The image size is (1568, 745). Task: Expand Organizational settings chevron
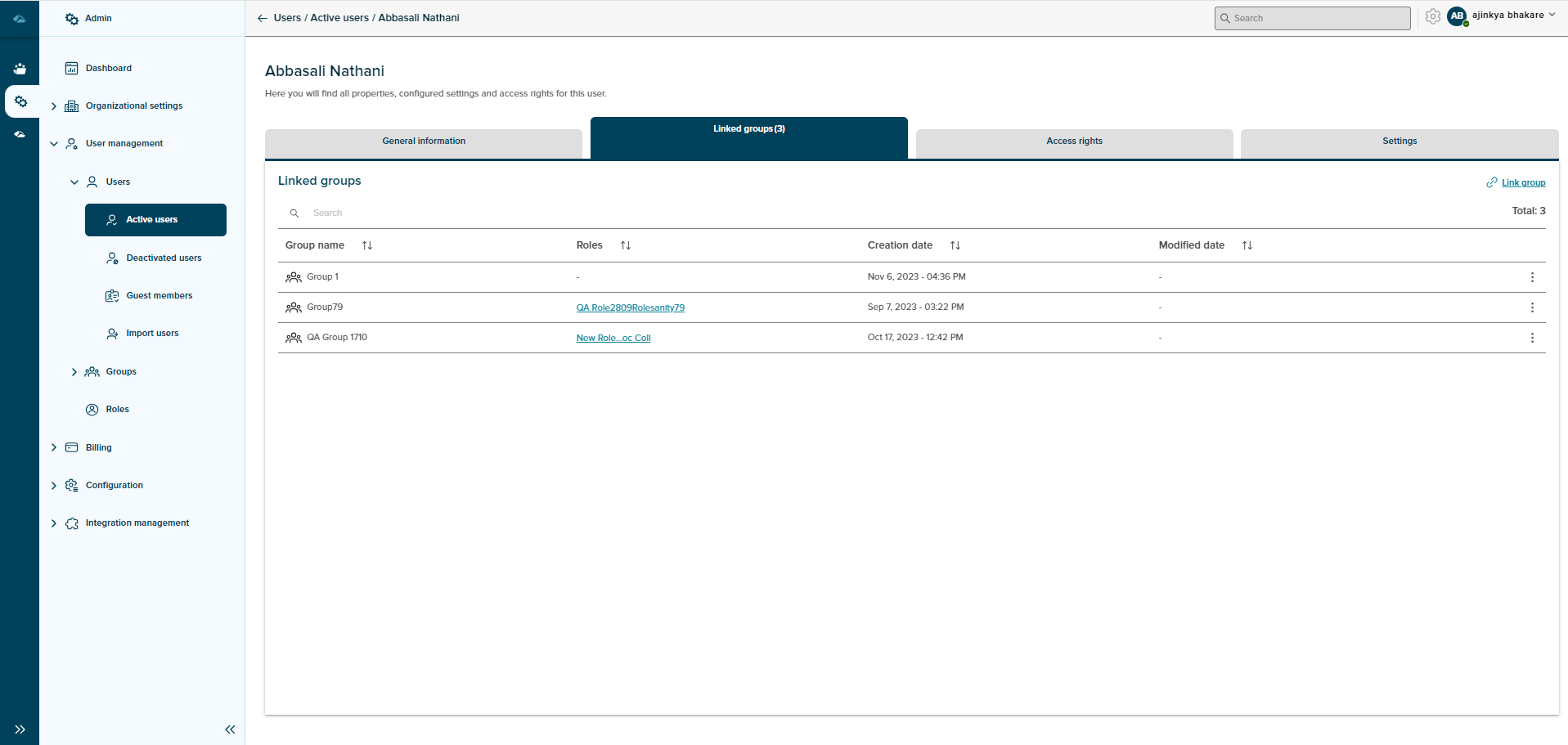54,106
